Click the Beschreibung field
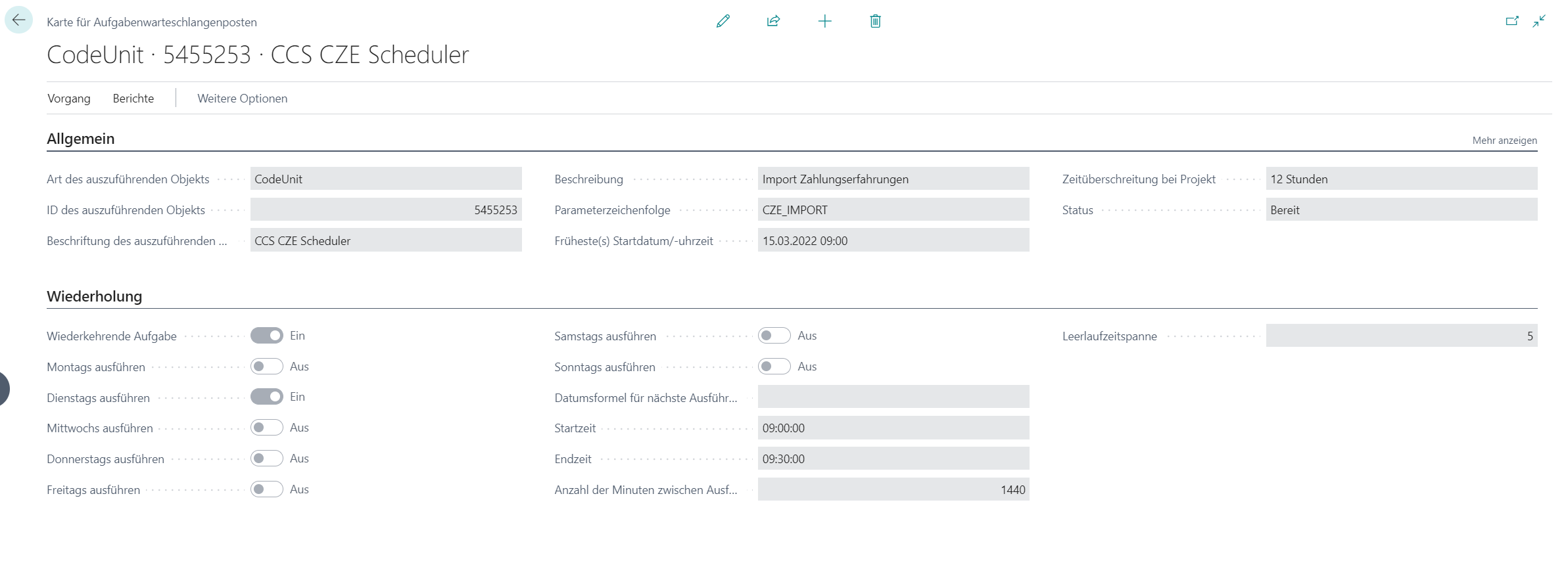 point(893,179)
